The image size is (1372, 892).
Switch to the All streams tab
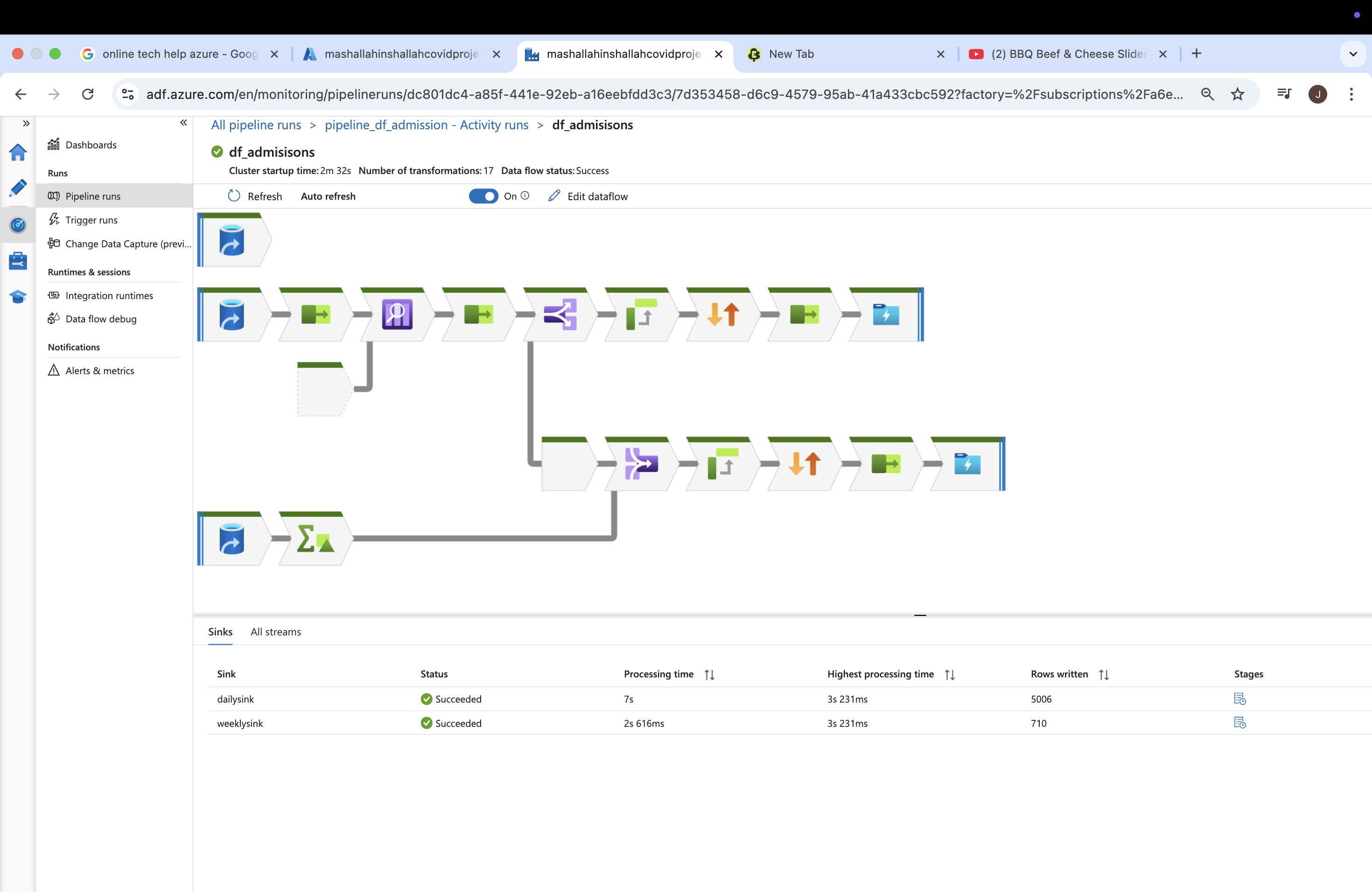pos(275,632)
